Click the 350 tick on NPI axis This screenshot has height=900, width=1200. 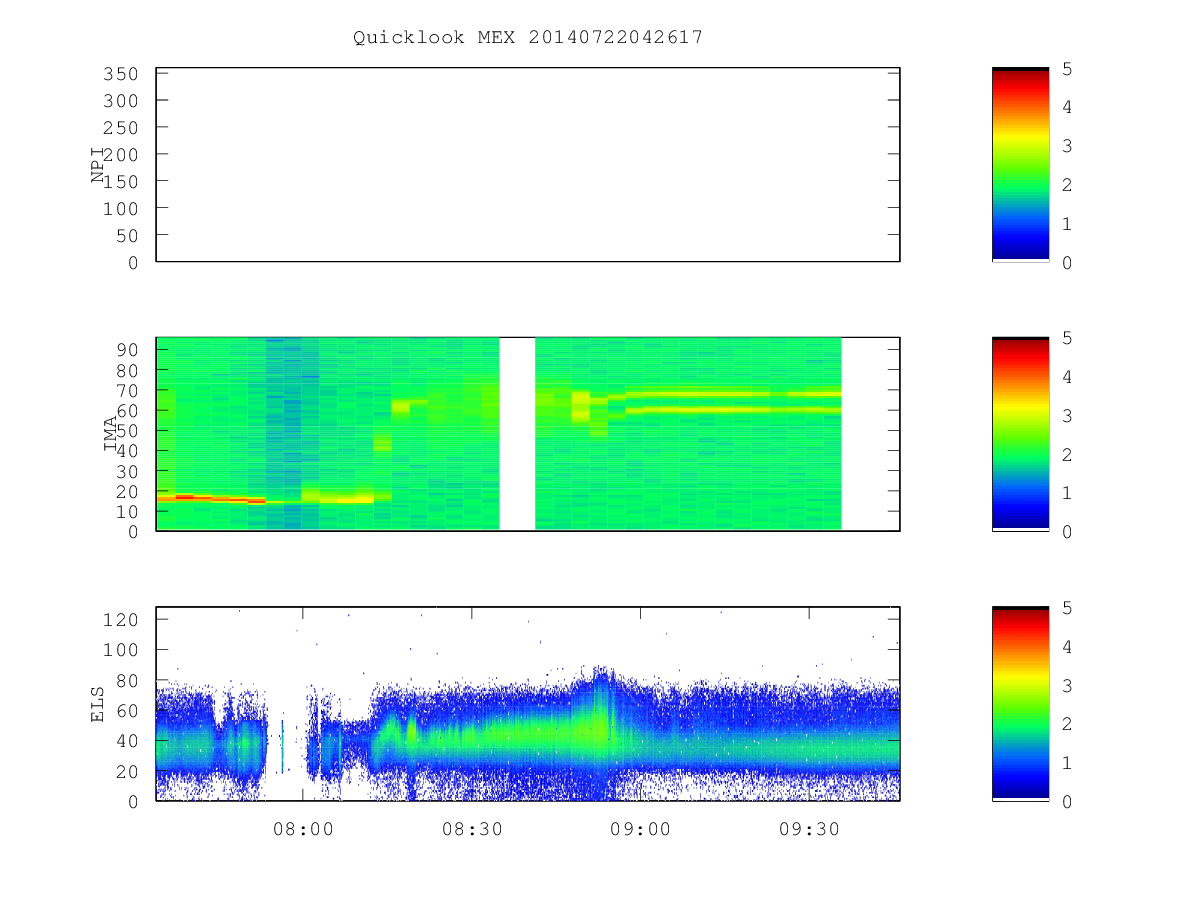tap(120, 74)
